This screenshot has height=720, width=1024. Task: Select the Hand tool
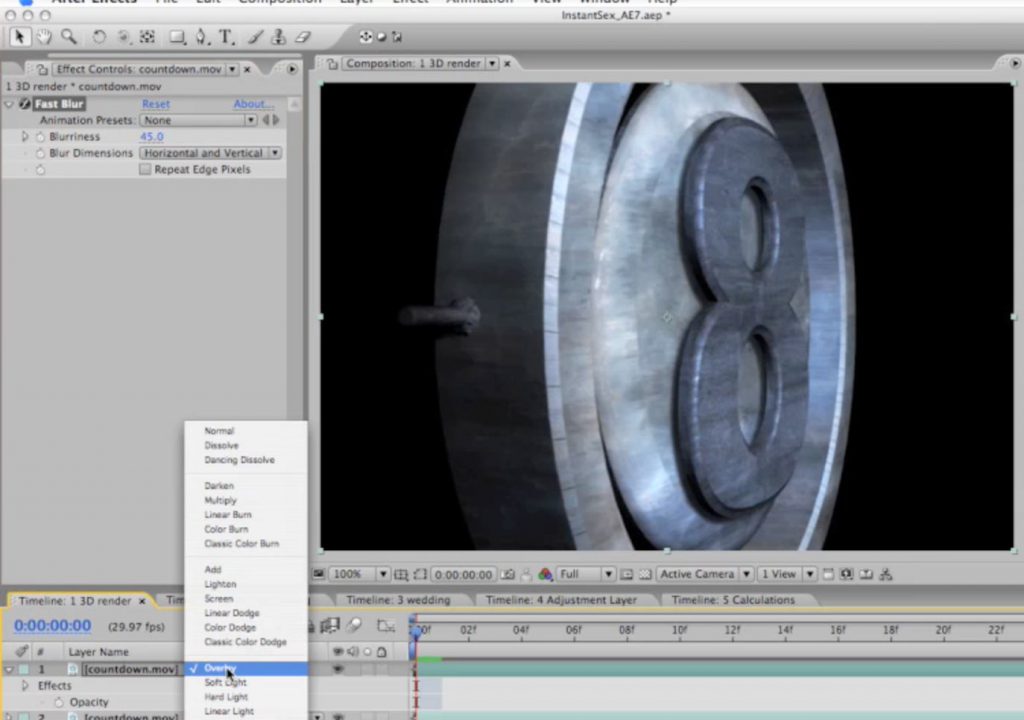click(44, 37)
